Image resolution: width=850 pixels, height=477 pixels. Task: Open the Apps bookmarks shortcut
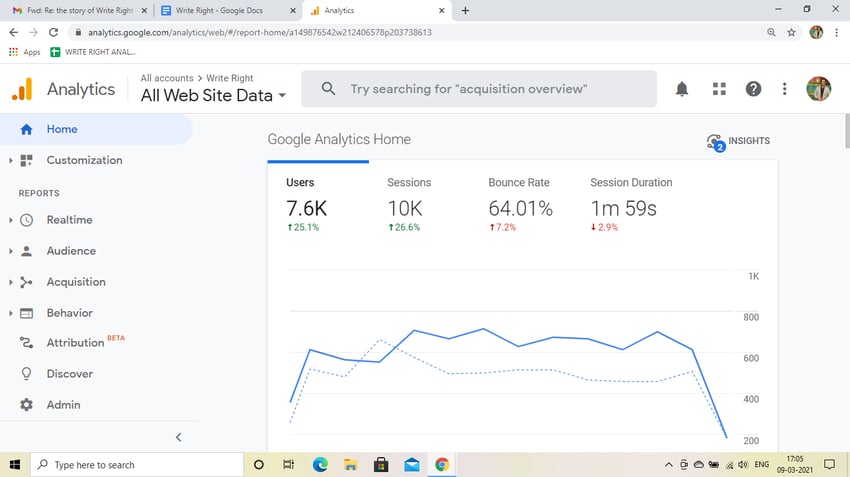(x=25, y=52)
